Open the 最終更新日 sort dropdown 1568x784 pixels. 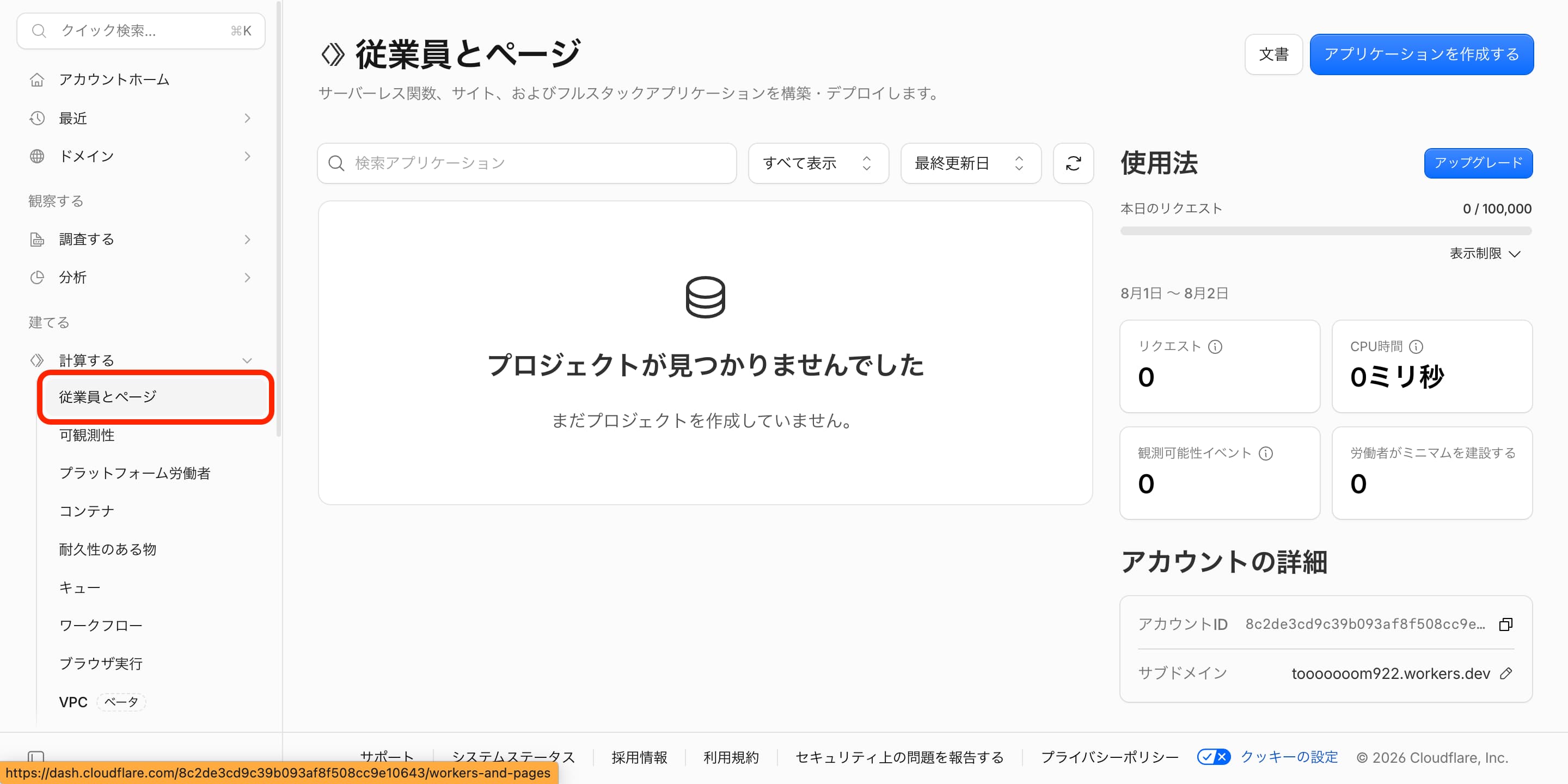[970, 163]
